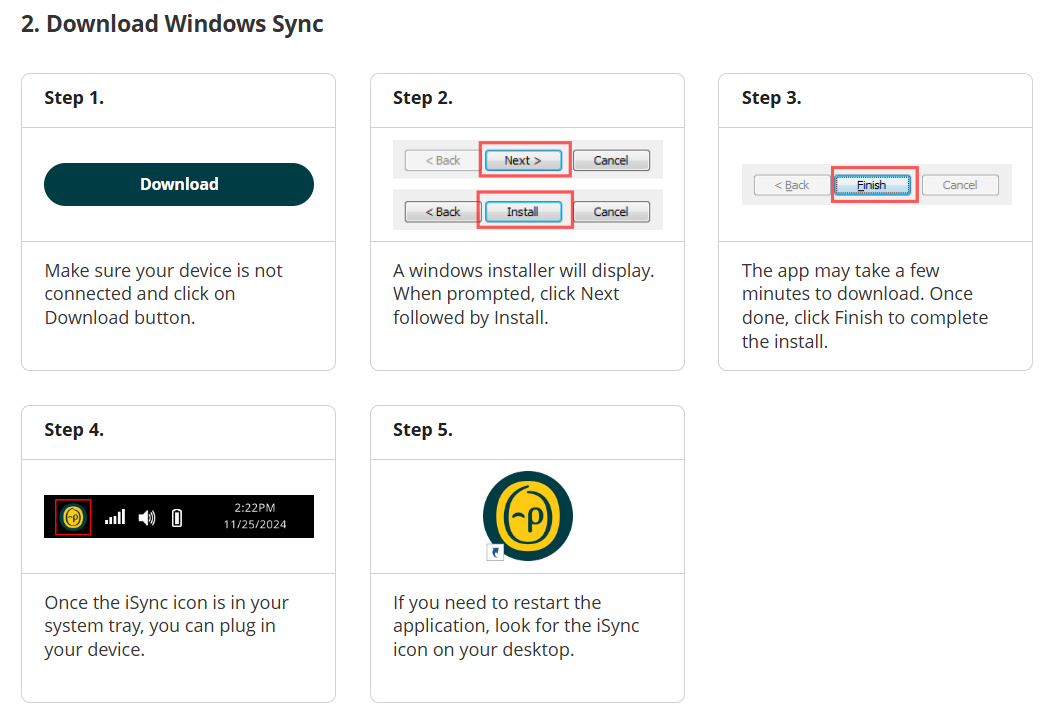Click the shortcut arrow badge on the iSync icon

click(495, 551)
